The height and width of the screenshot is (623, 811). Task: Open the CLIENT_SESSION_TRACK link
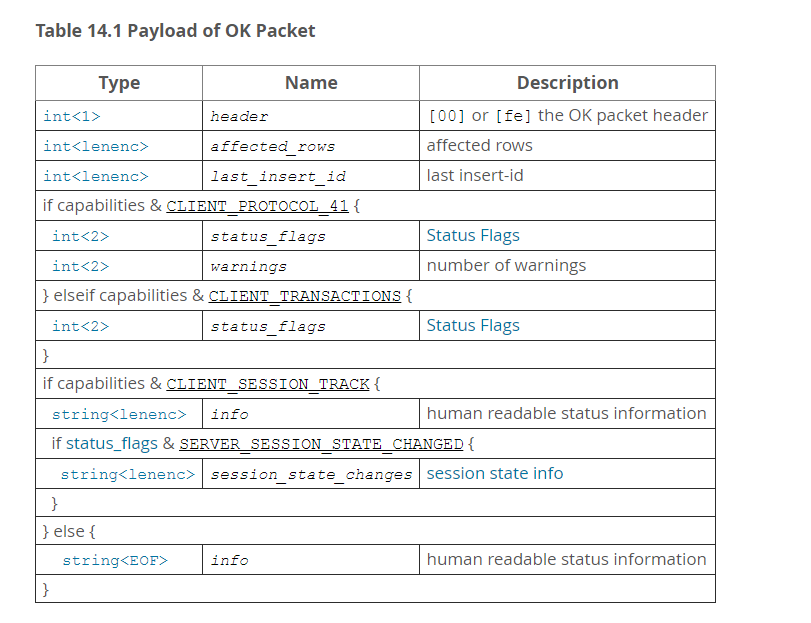(268, 384)
